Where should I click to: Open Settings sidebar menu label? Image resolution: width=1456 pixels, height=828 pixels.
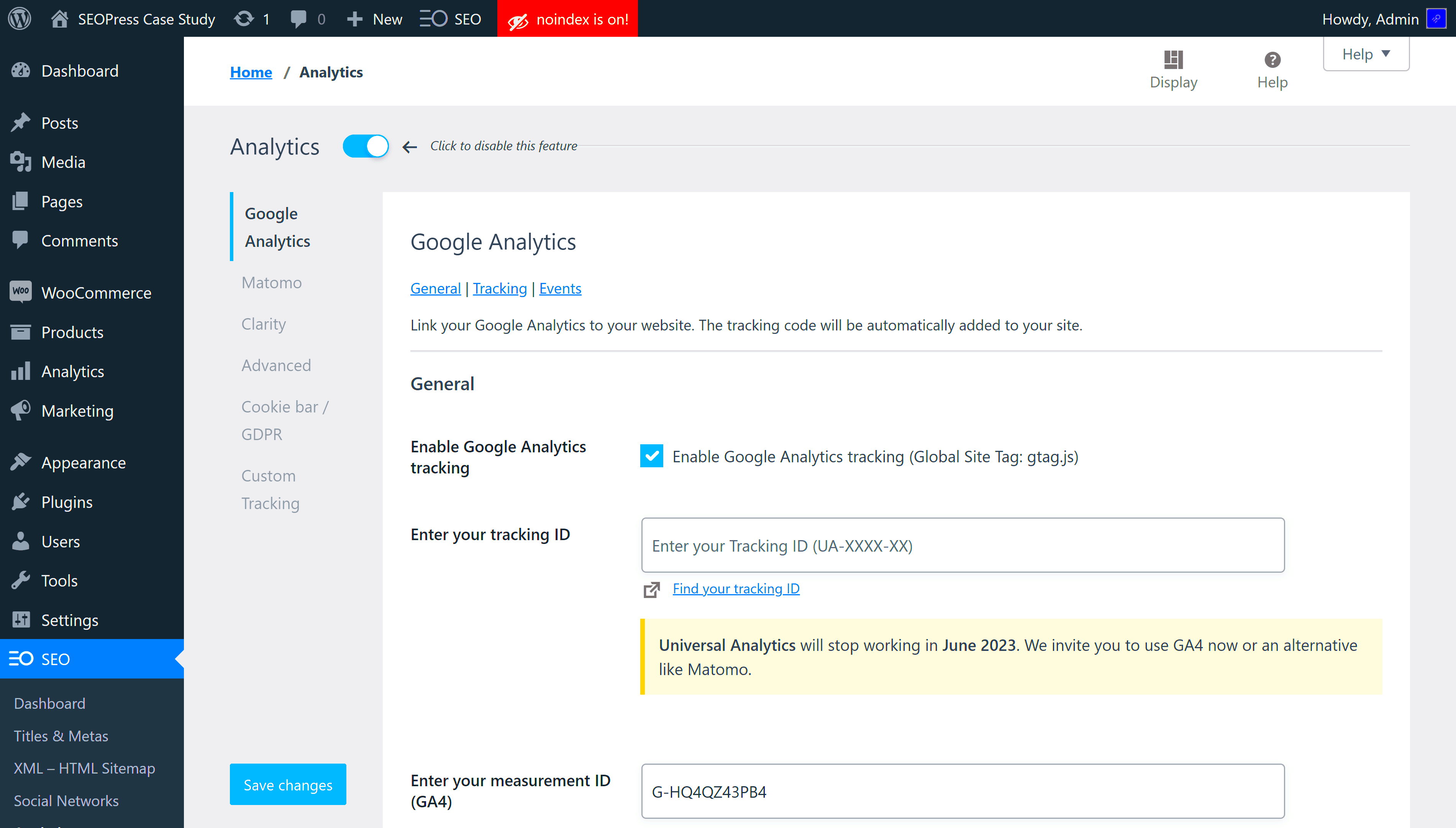pyautogui.click(x=69, y=620)
